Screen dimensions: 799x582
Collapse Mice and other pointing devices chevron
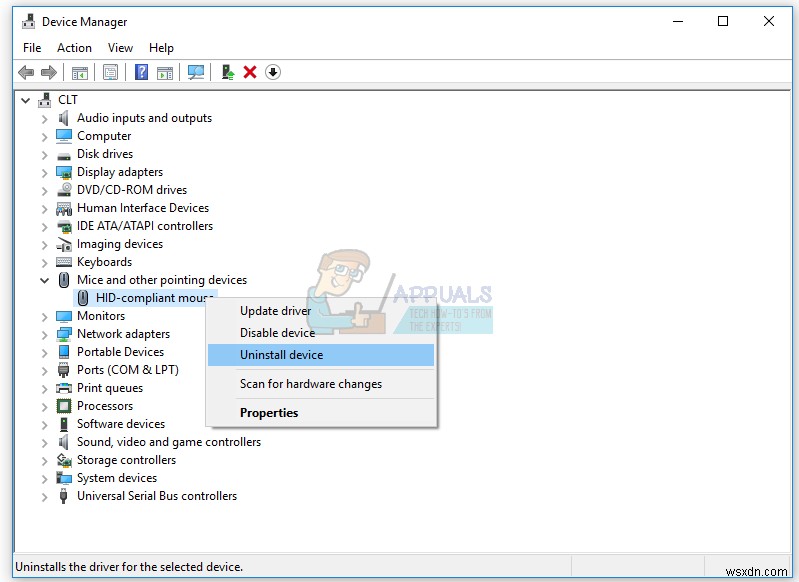[44, 280]
